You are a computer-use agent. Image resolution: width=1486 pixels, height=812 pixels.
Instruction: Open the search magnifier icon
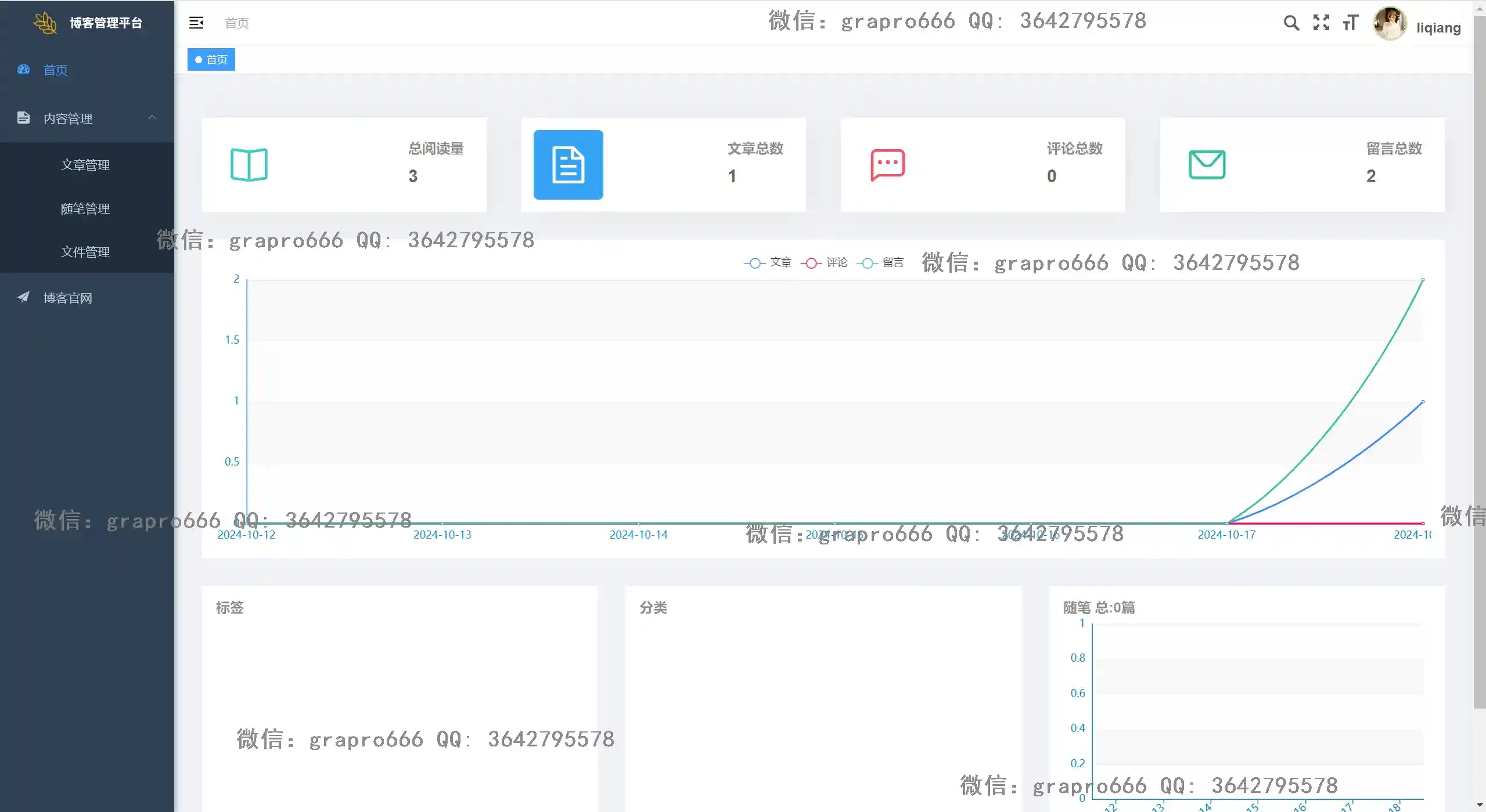(1291, 23)
